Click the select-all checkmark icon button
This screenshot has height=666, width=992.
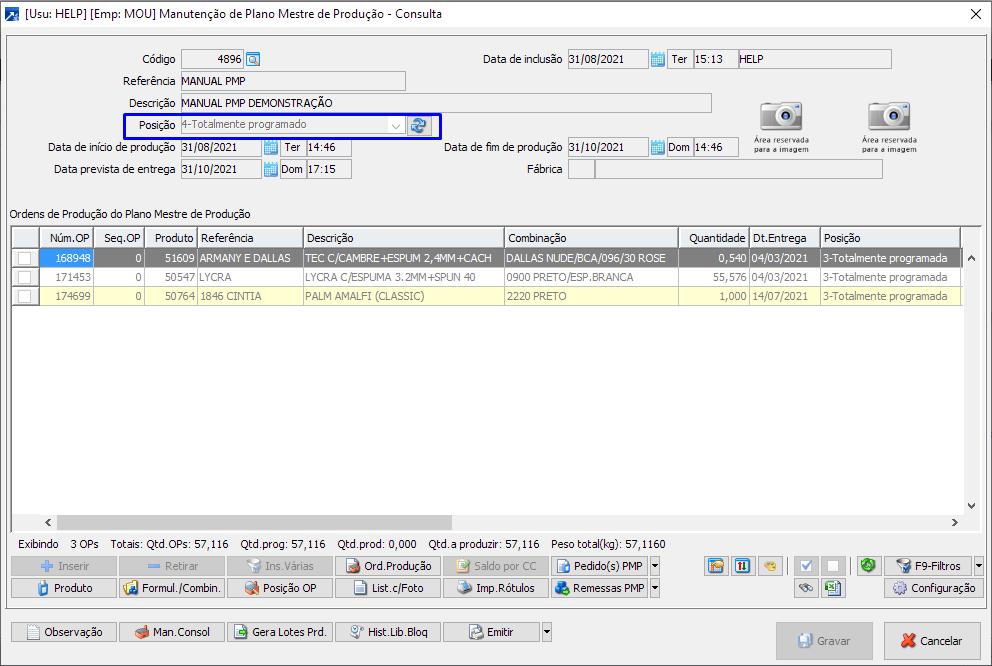(806, 566)
